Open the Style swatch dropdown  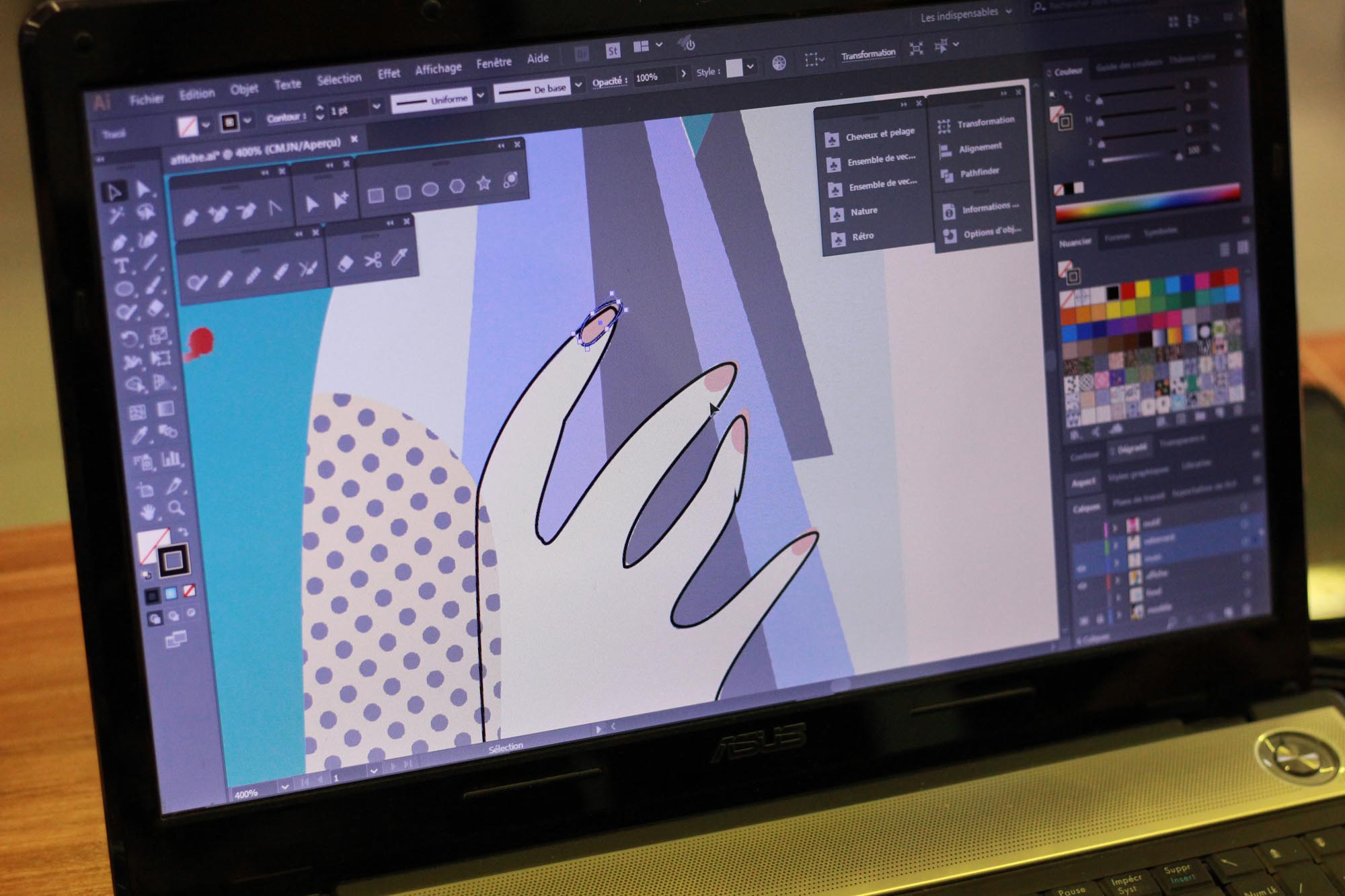[750, 67]
